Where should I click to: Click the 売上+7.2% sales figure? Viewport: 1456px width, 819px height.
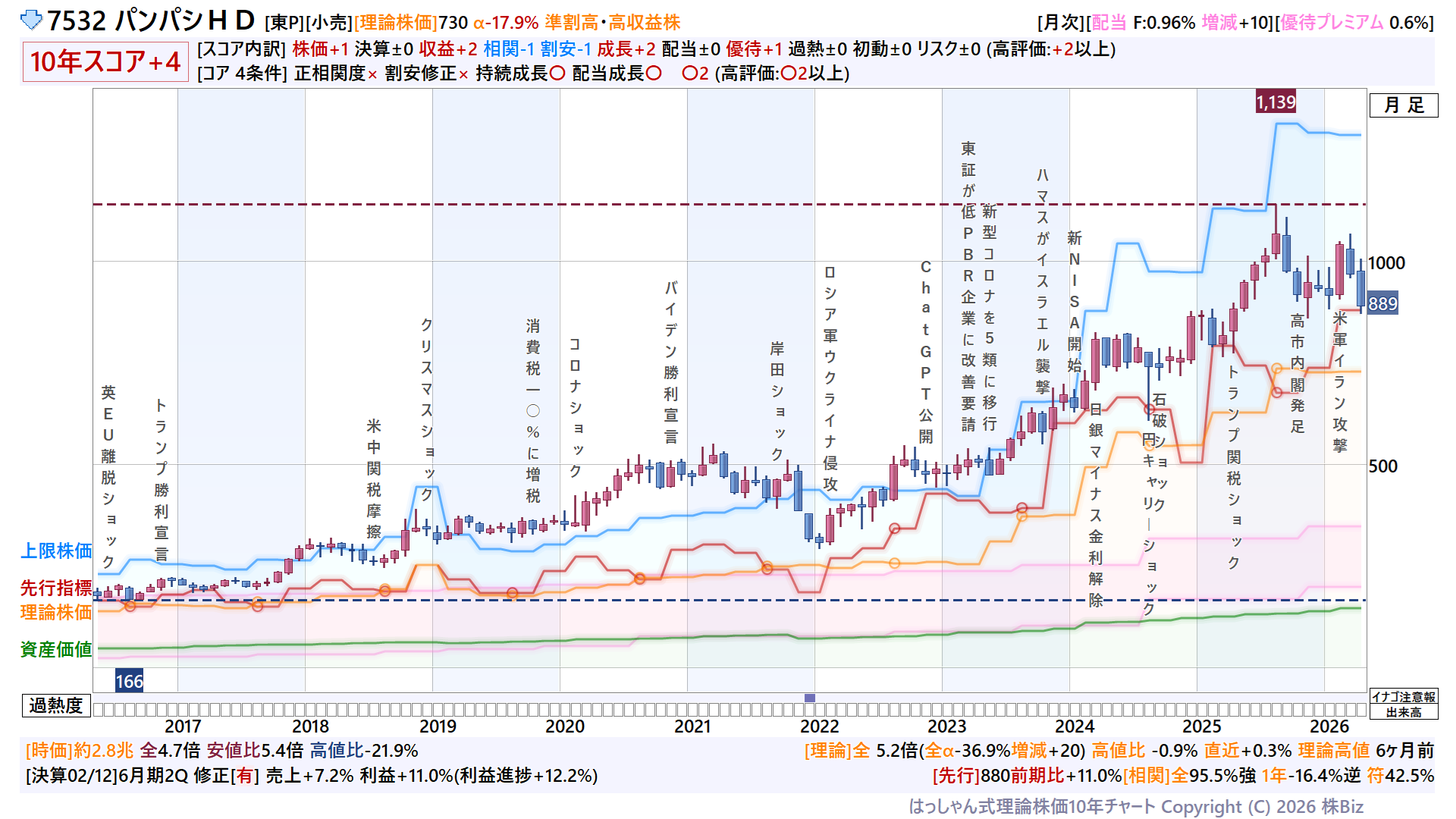click(309, 776)
